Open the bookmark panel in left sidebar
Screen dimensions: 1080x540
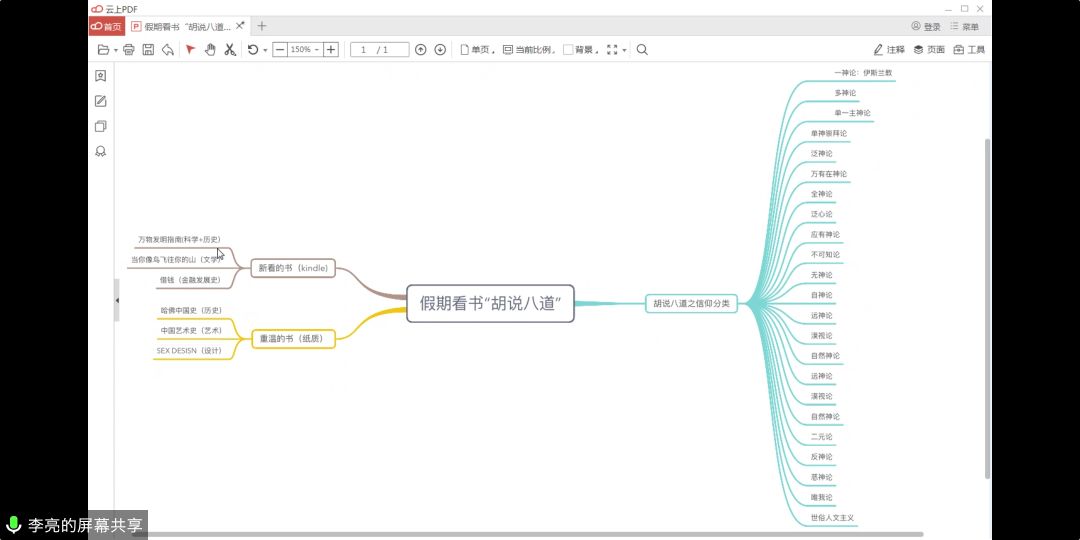click(101, 76)
